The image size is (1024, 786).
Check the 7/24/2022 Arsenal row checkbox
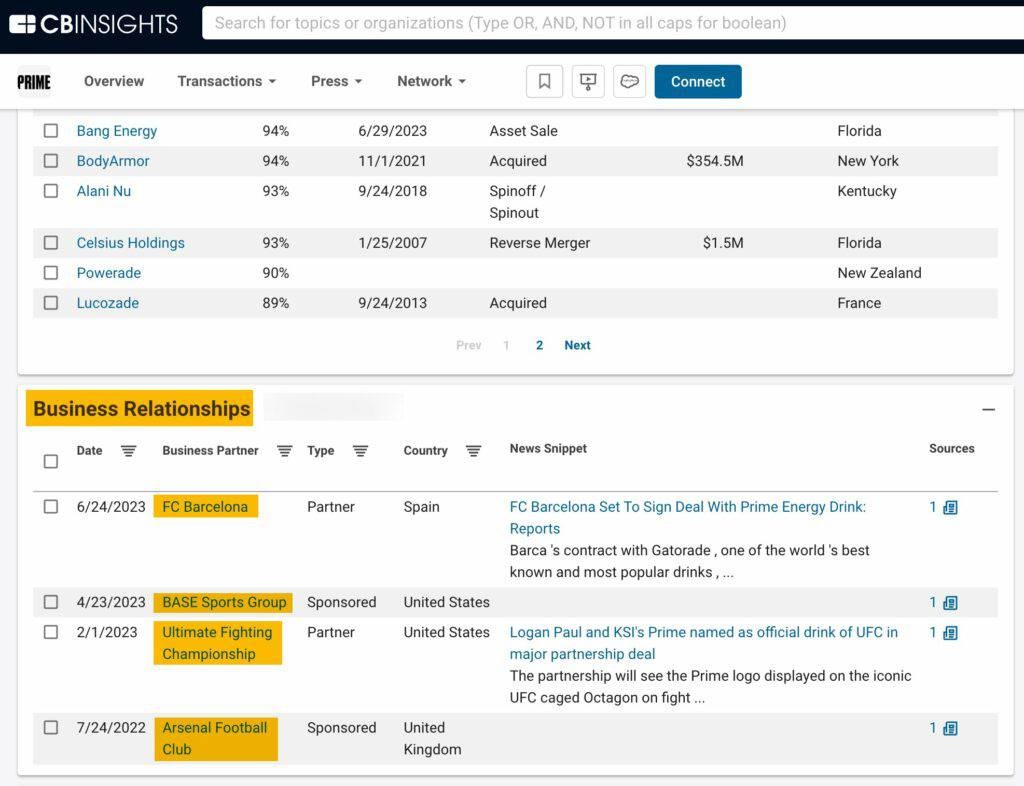click(x=51, y=727)
